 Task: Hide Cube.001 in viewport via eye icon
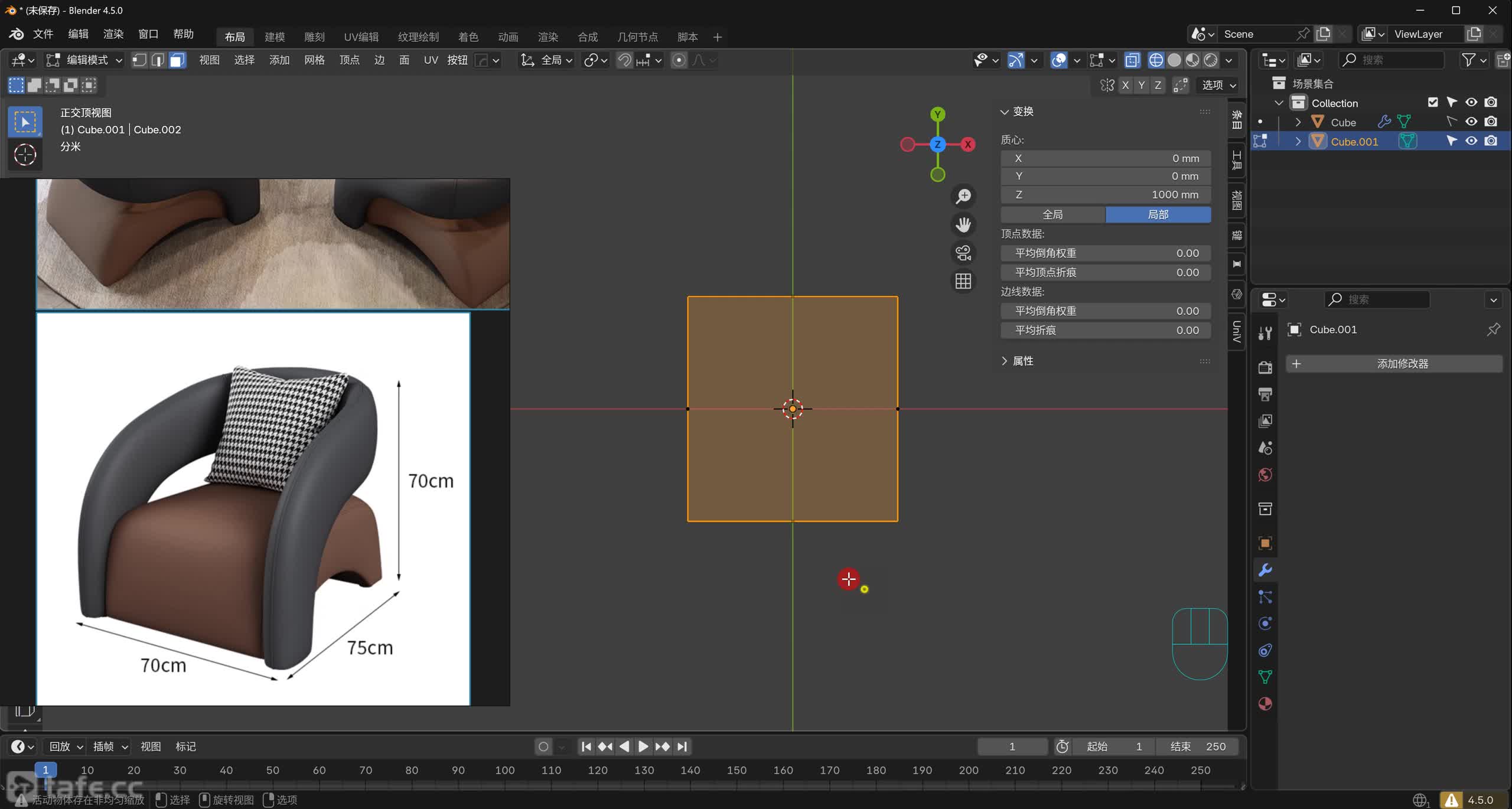pos(1471,141)
